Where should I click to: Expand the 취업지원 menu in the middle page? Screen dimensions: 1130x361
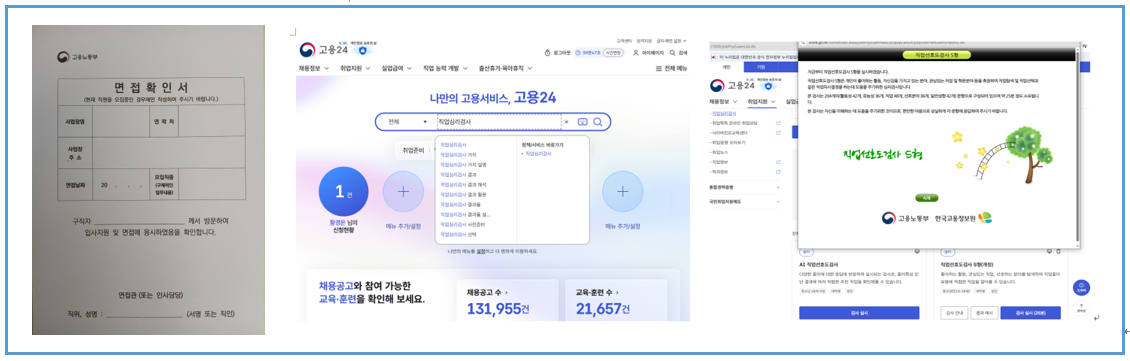pos(355,68)
